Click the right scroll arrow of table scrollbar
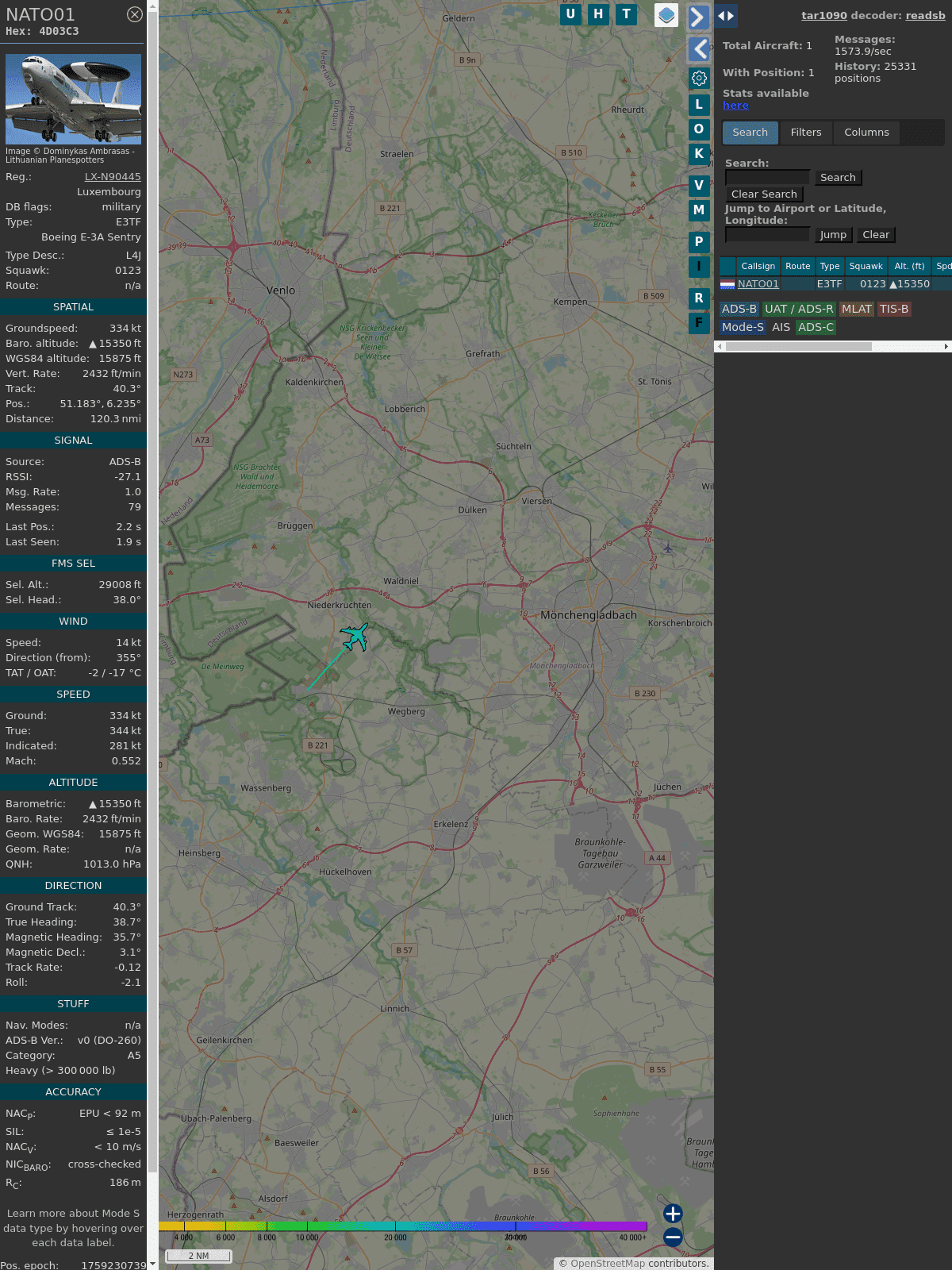Viewport: 952px width, 1270px height. [x=946, y=346]
